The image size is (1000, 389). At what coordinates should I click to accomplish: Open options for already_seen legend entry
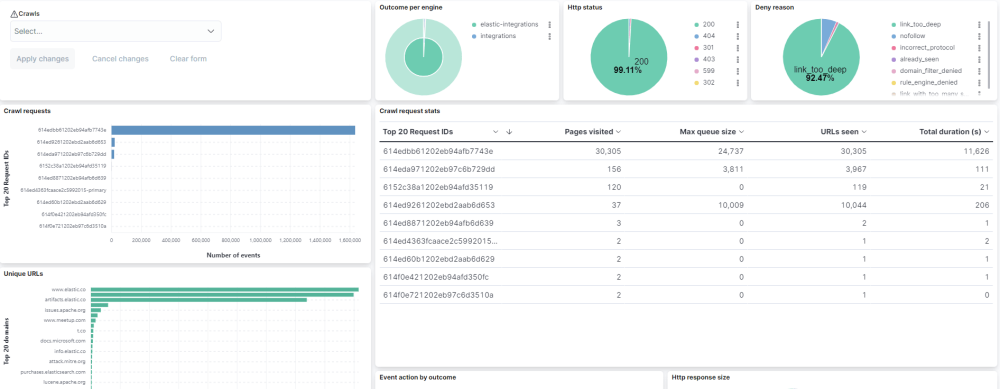(979, 59)
